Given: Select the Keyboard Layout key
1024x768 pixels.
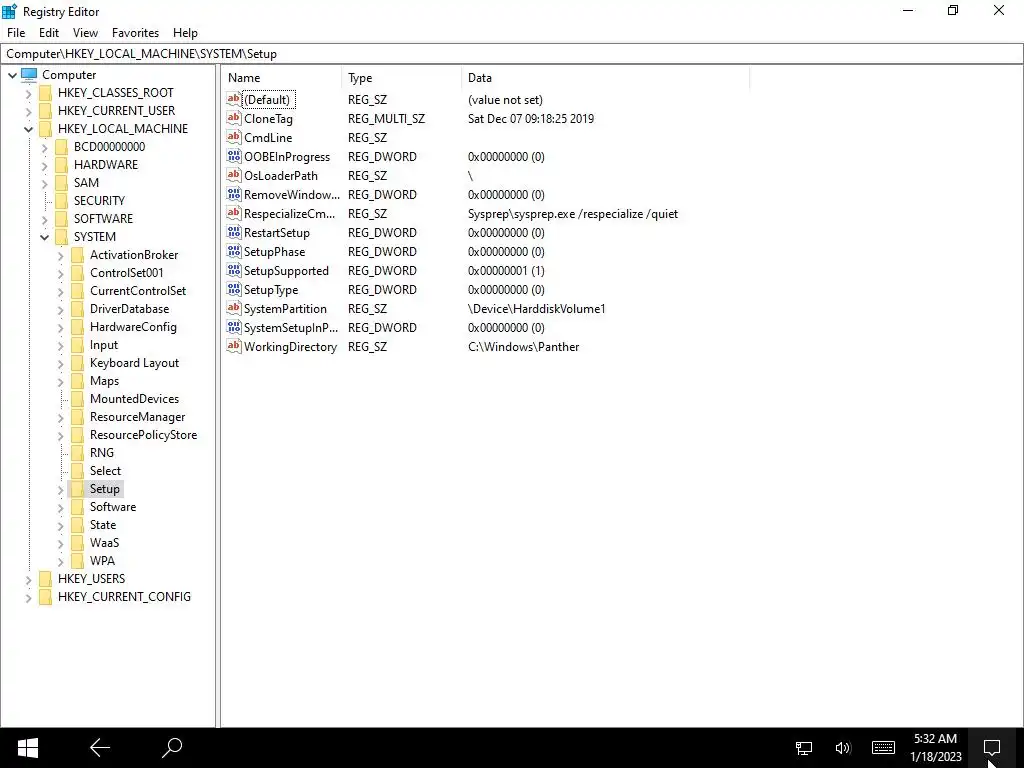Looking at the screenshot, I should pyautogui.click(x=134, y=362).
